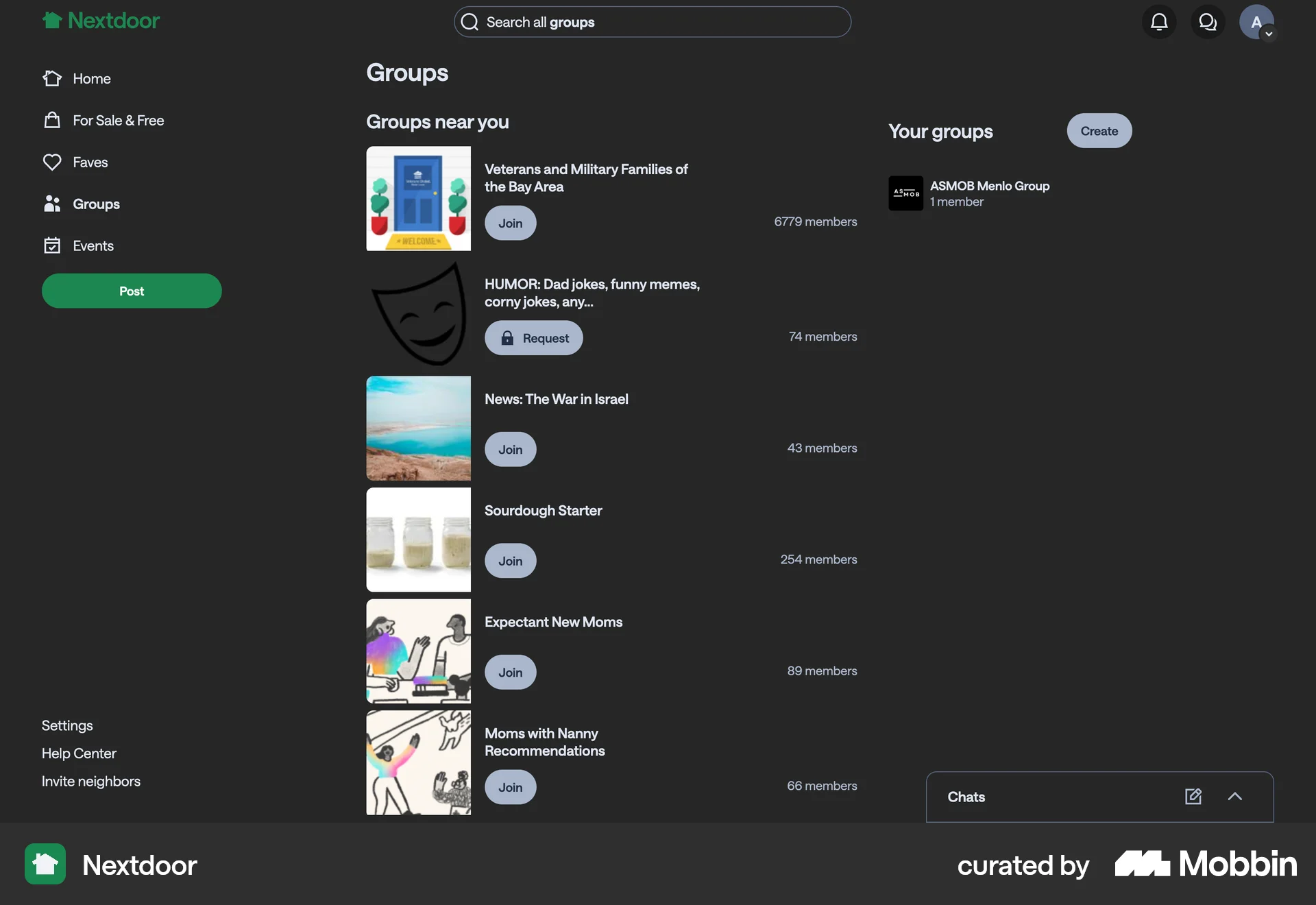Click the green Post button

[x=131, y=291]
